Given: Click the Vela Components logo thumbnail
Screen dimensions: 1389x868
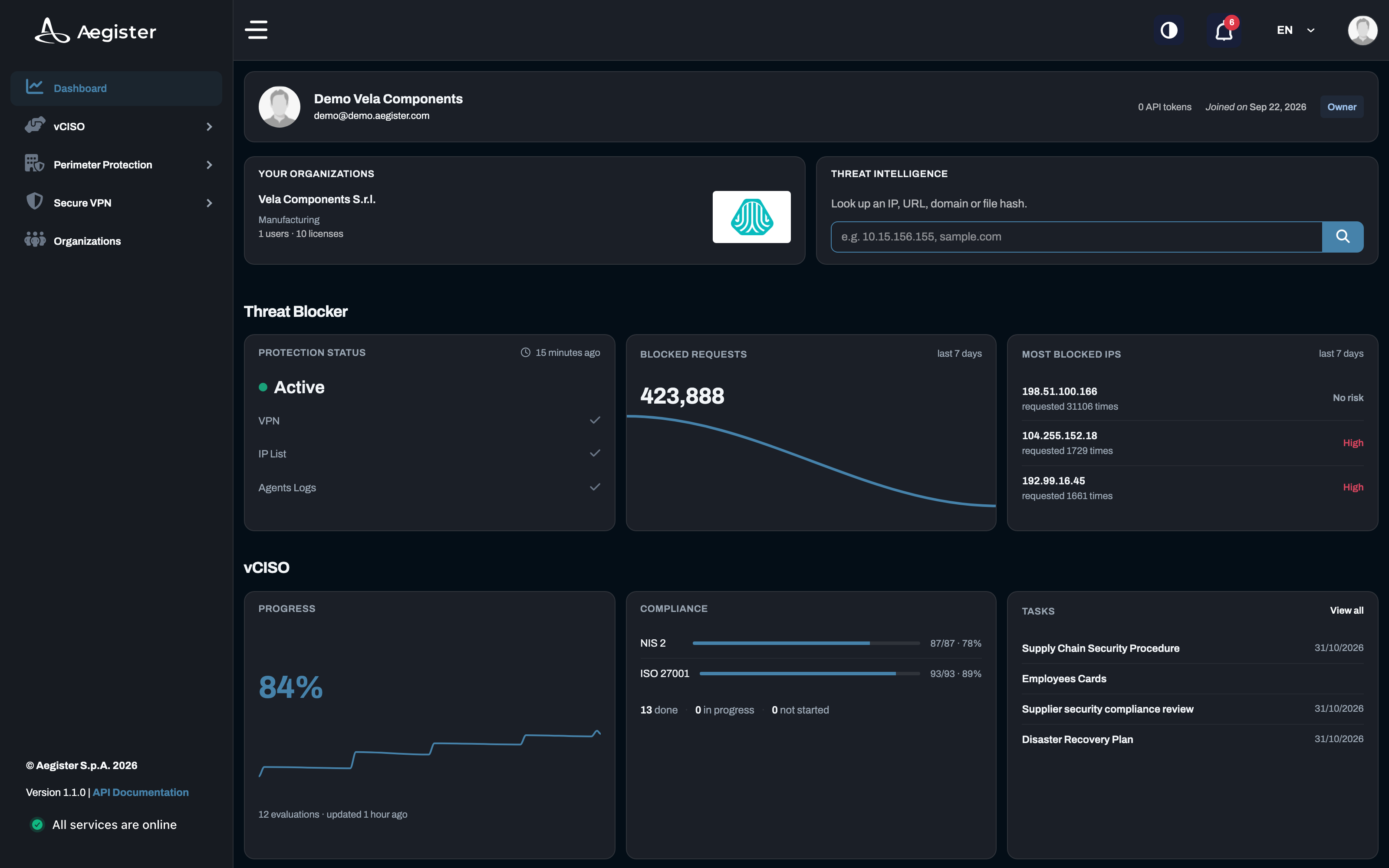Looking at the screenshot, I should point(751,217).
